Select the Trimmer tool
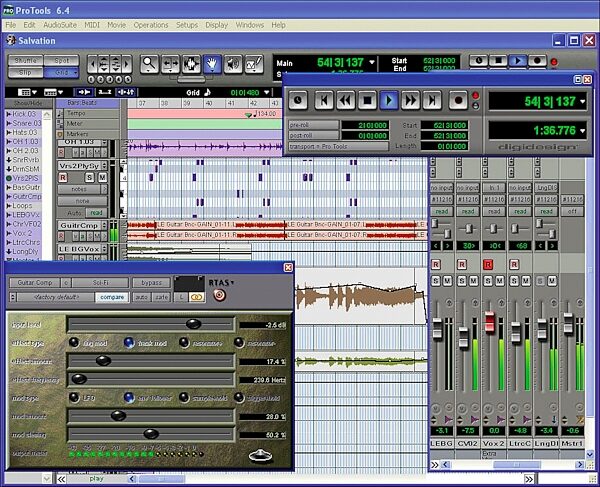The width and height of the screenshot is (600, 487). tap(170, 64)
